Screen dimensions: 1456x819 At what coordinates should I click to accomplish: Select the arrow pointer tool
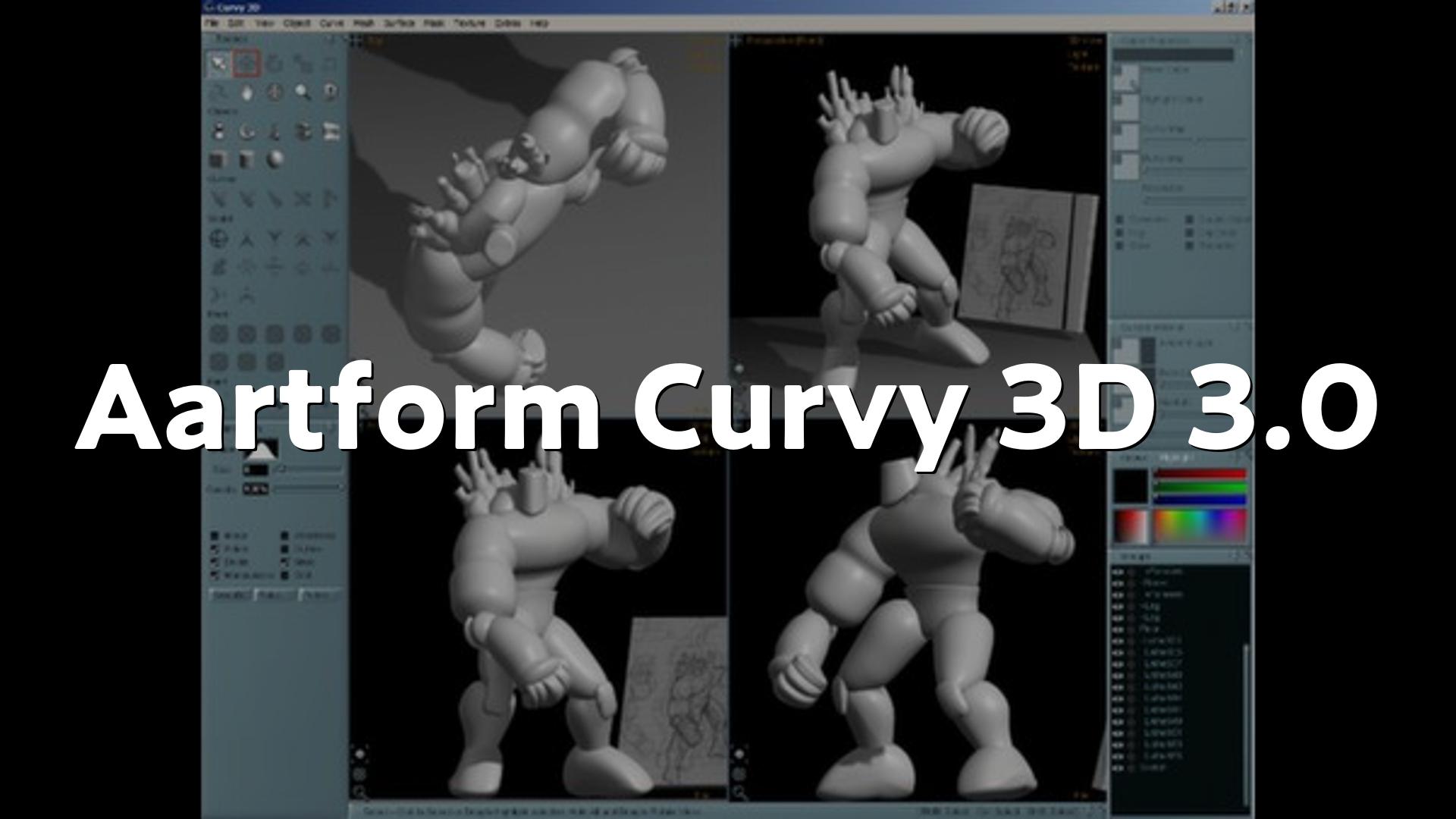[x=219, y=64]
